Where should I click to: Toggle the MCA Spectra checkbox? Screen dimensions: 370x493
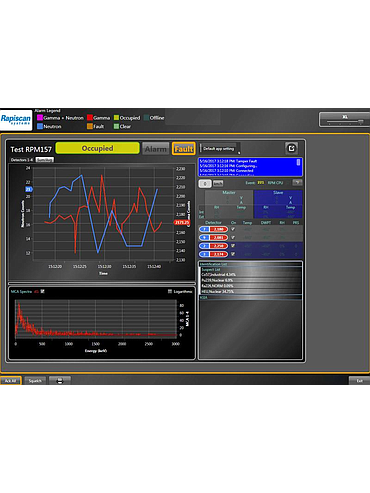(43, 291)
